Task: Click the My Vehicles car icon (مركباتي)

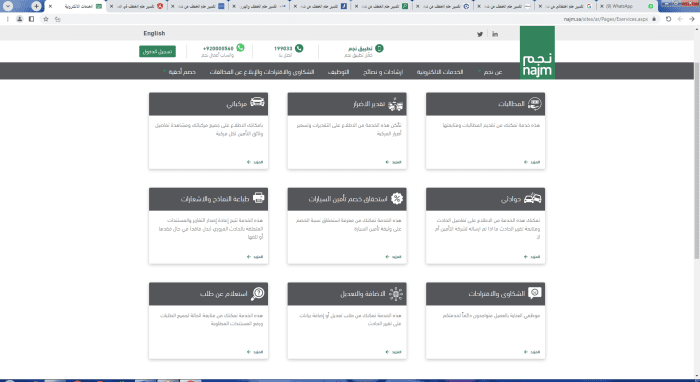Action: 257,102
